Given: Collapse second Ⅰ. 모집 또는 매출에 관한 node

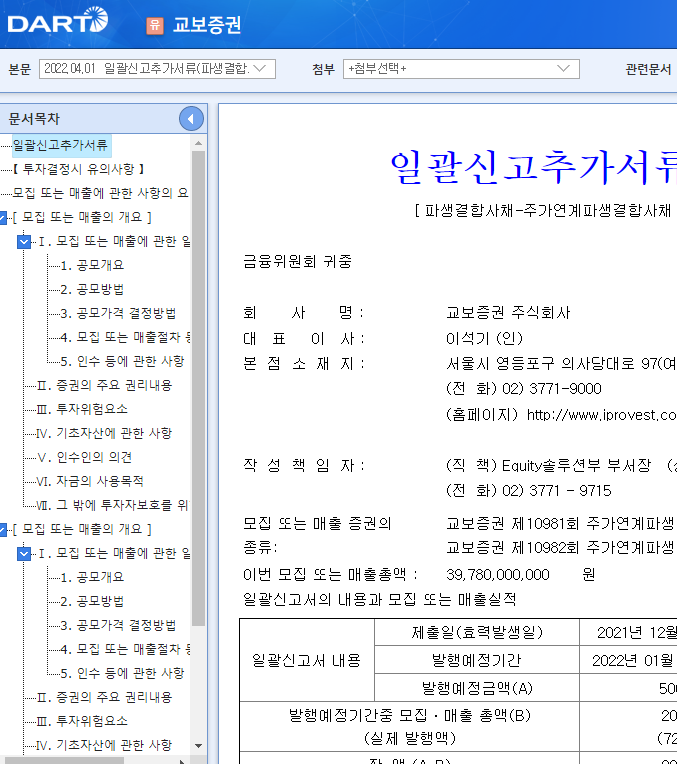Looking at the screenshot, I should click(24, 553).
